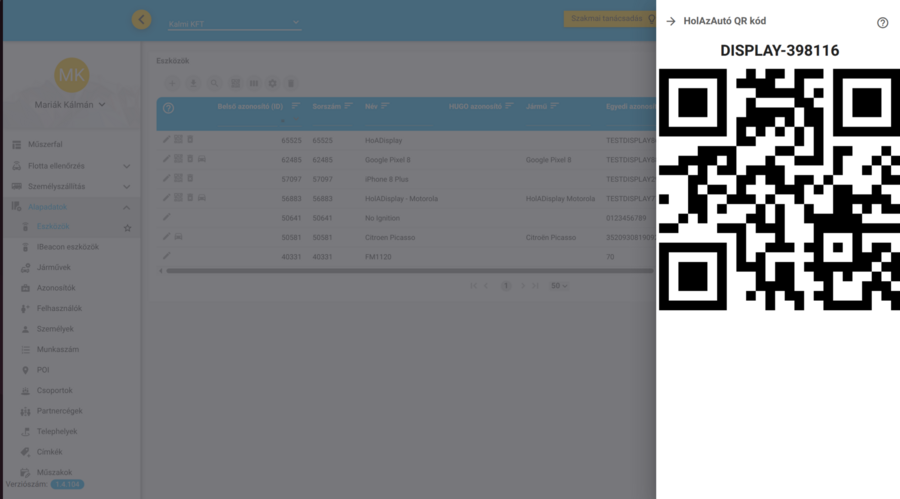Delete the HoADisplay row
Viewport: 900px width, 499px height.
(190, 139)
